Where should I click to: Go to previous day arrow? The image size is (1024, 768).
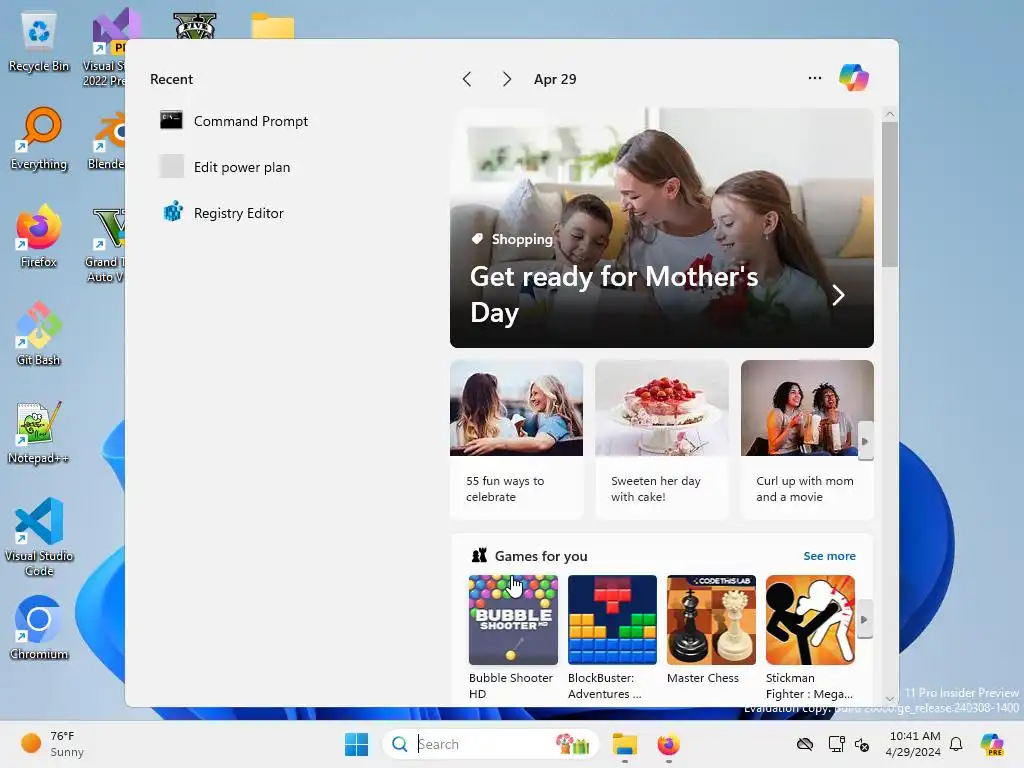467,79
